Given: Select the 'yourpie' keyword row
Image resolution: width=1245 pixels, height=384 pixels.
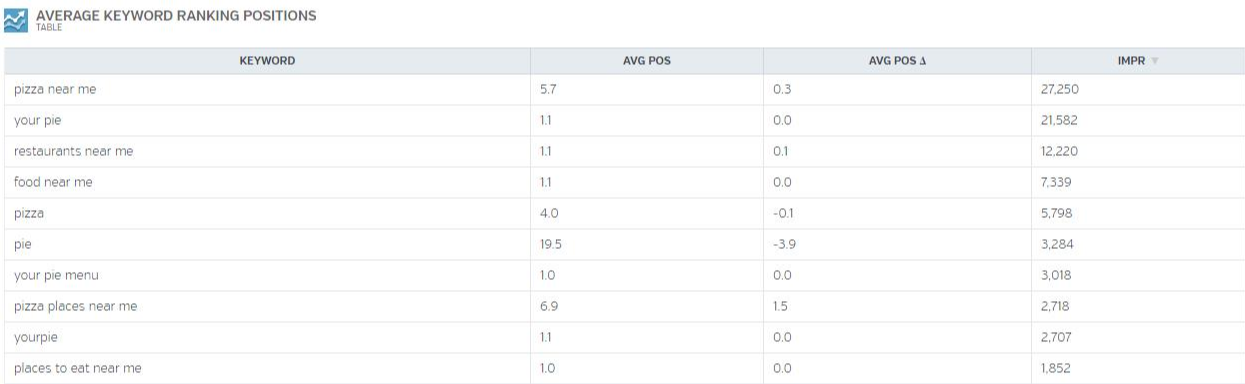Looking at the screenshot, I should (x=624, y=337).
